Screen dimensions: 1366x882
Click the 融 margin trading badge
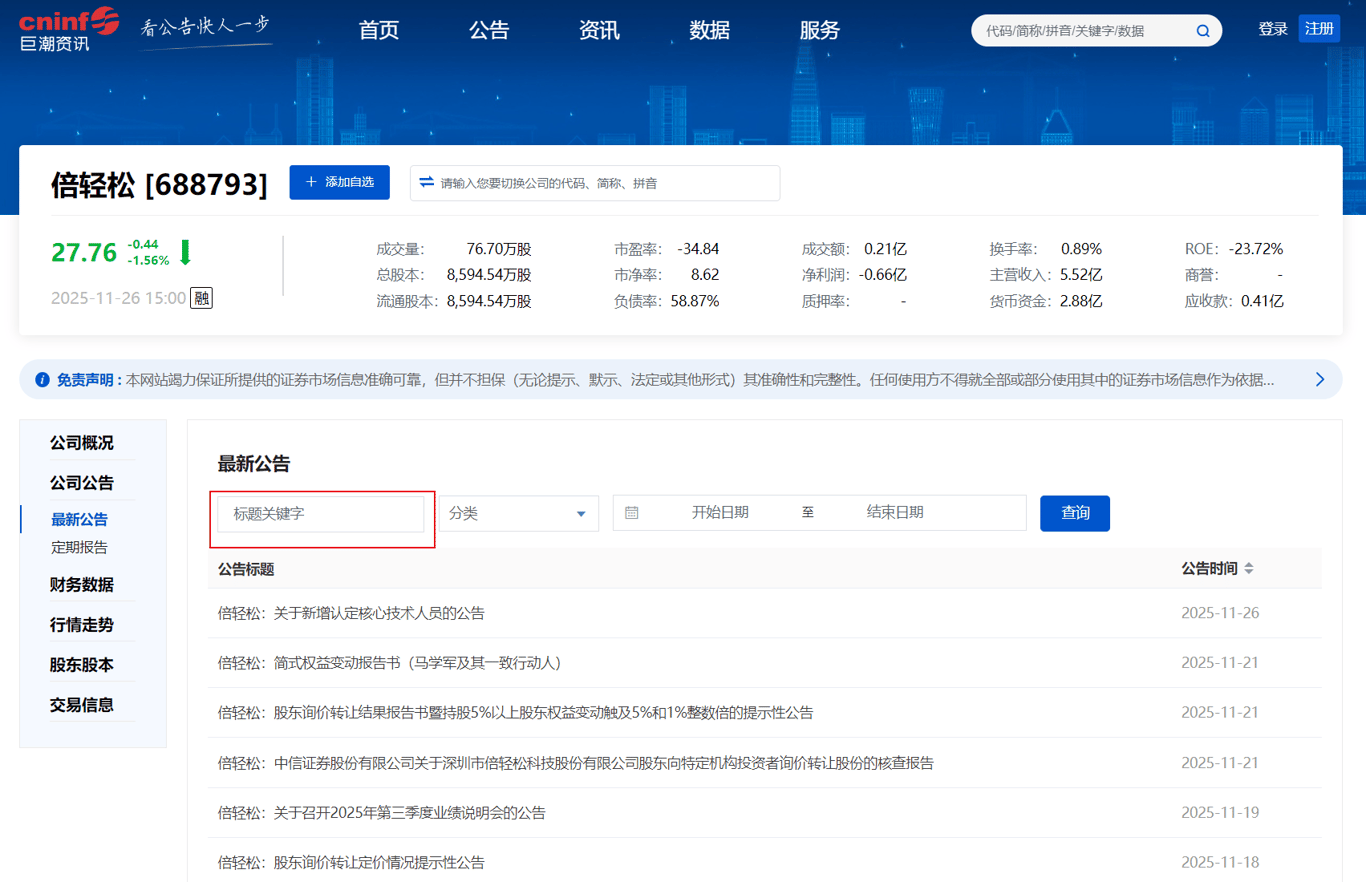[201, 298]
